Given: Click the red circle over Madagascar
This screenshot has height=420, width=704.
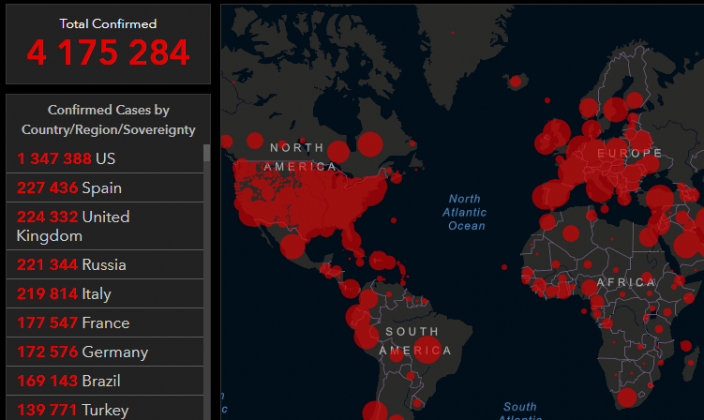Looking at the screenshot, I should 691,363.
